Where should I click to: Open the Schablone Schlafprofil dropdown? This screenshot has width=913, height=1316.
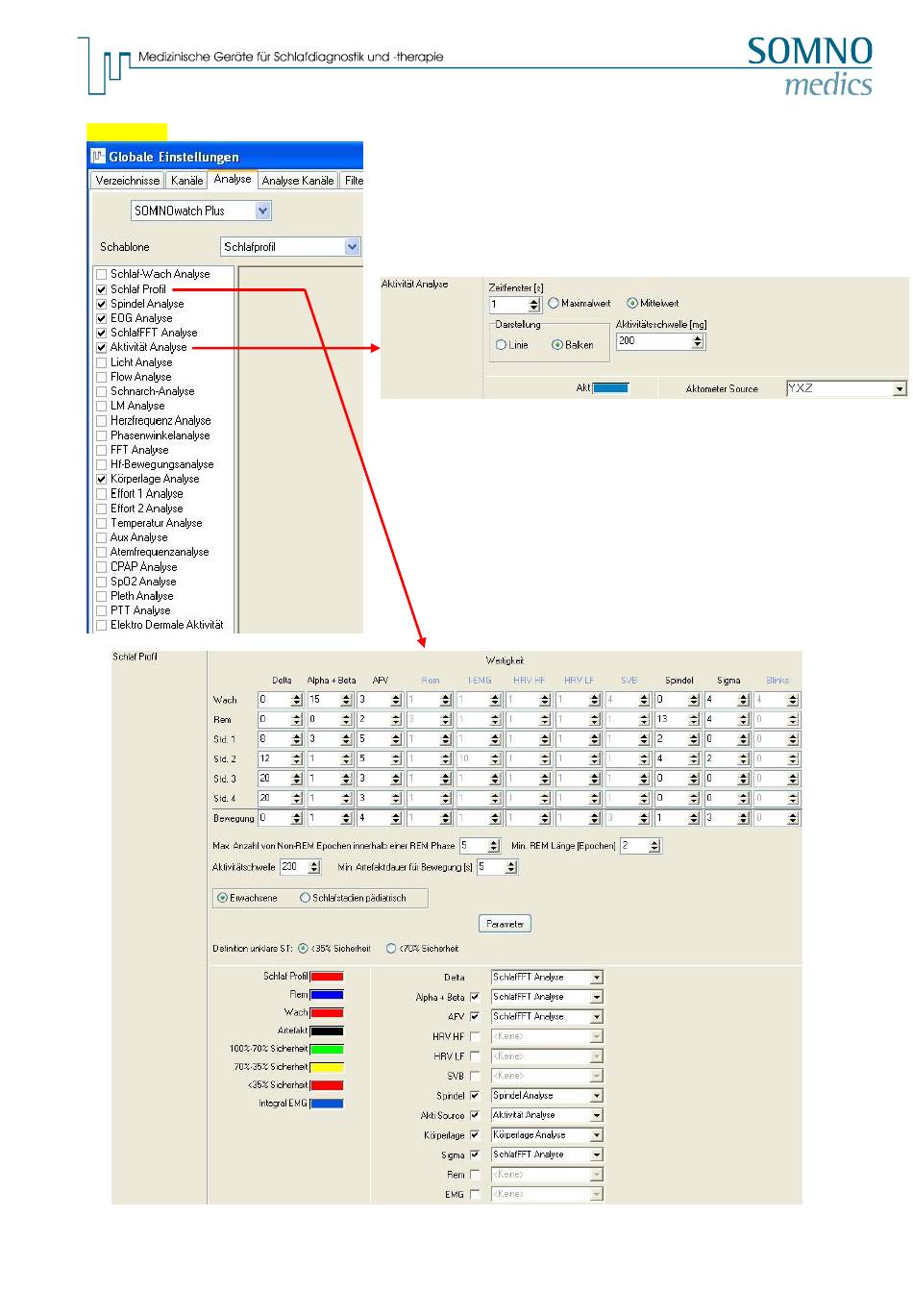tap(352, 247)
